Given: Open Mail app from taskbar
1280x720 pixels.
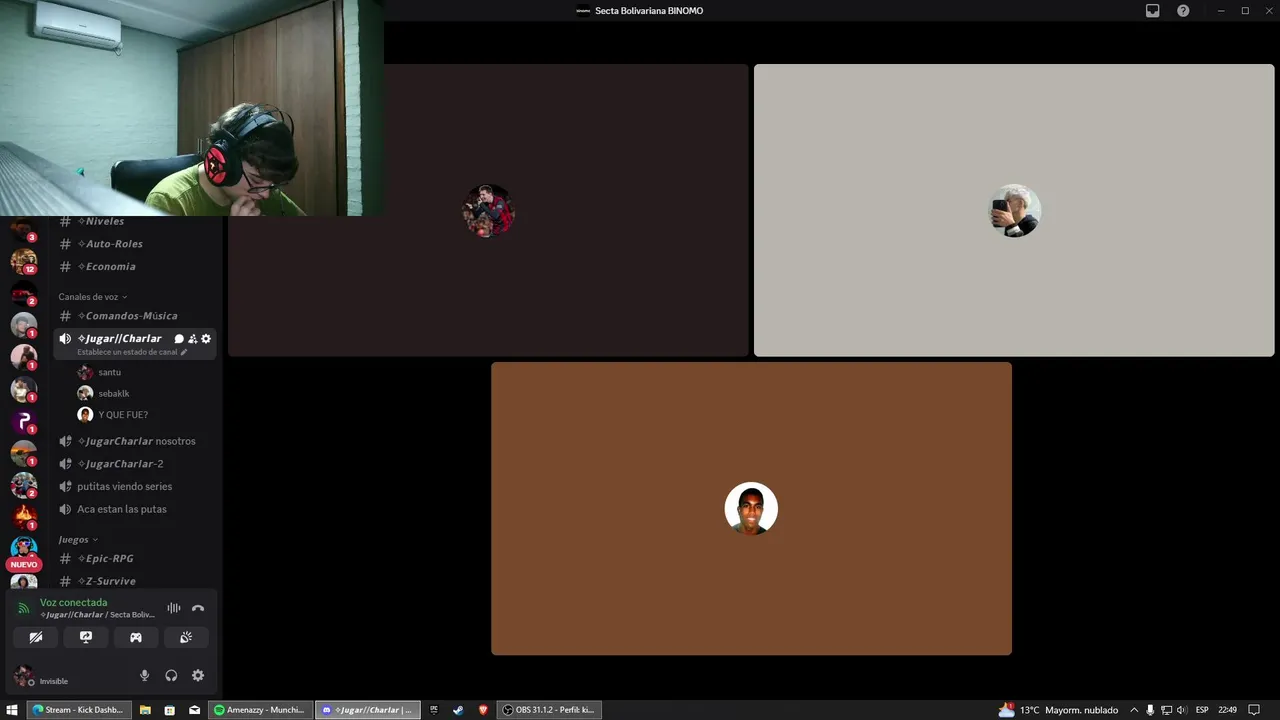Looking at the screenshot, I should (194, 710).
